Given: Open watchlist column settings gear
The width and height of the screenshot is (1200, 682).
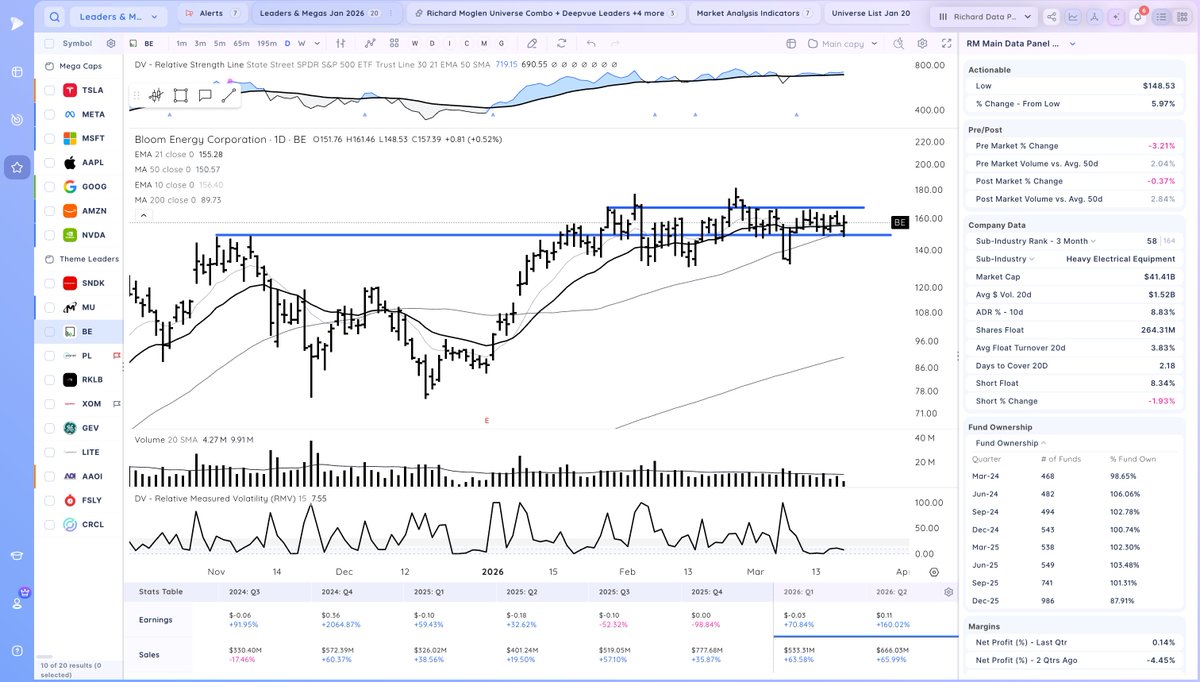Looking at the screenshot, I should click(x=111, y=44).
